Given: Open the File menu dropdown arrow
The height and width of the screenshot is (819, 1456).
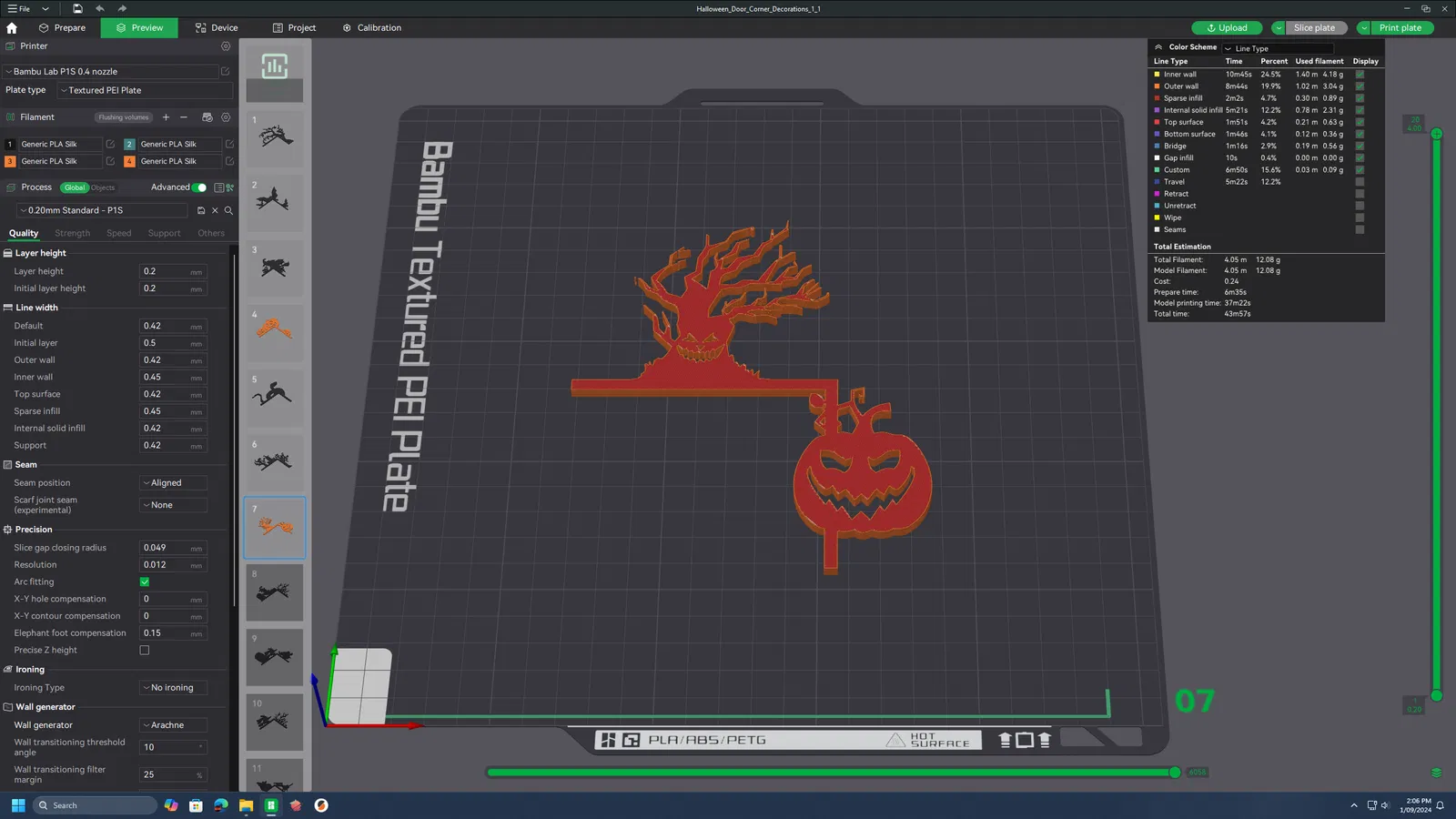Looking at the screenshot, I should coord(45,9).
